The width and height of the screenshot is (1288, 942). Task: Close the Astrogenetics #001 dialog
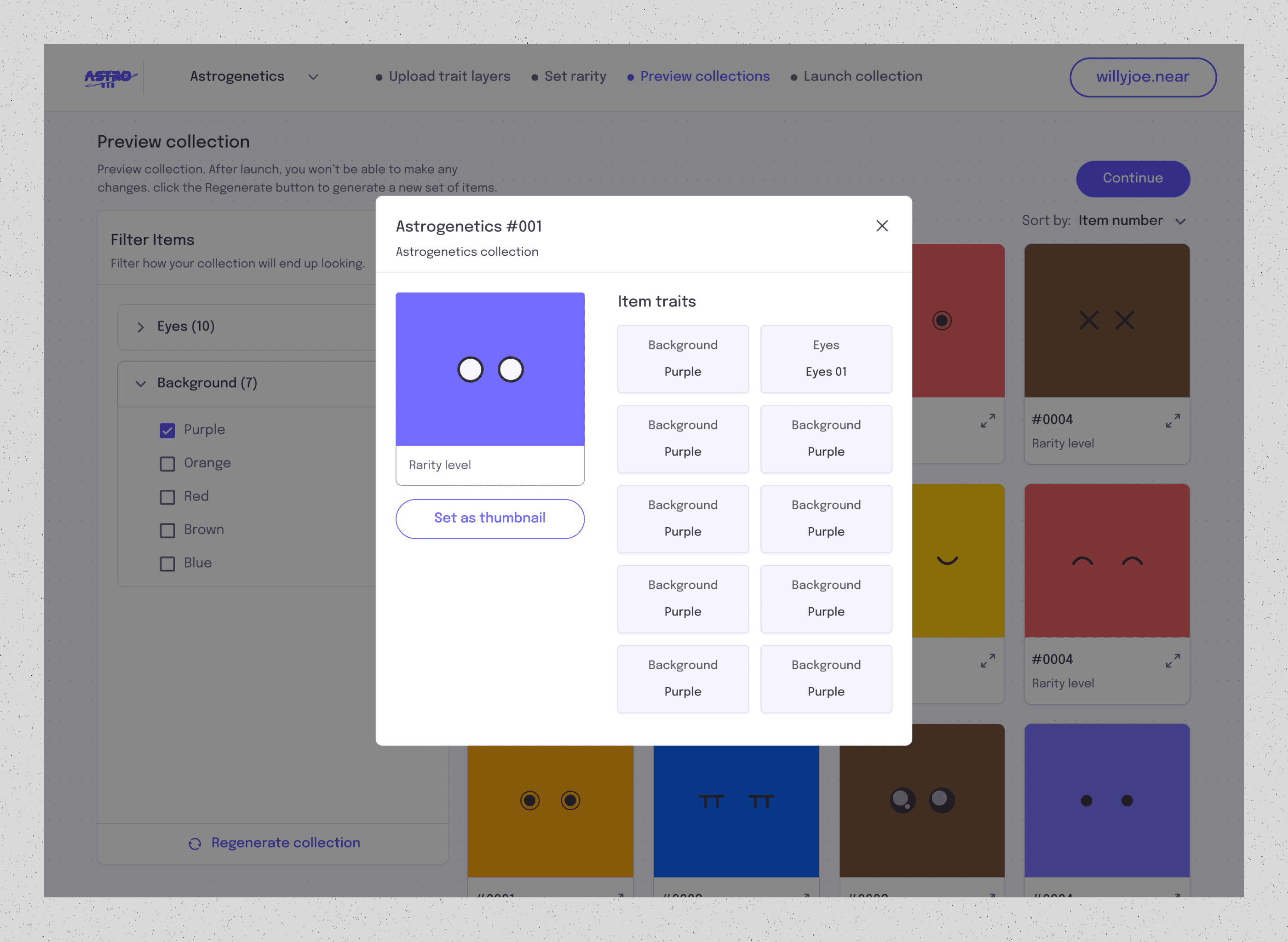(881, 226)
